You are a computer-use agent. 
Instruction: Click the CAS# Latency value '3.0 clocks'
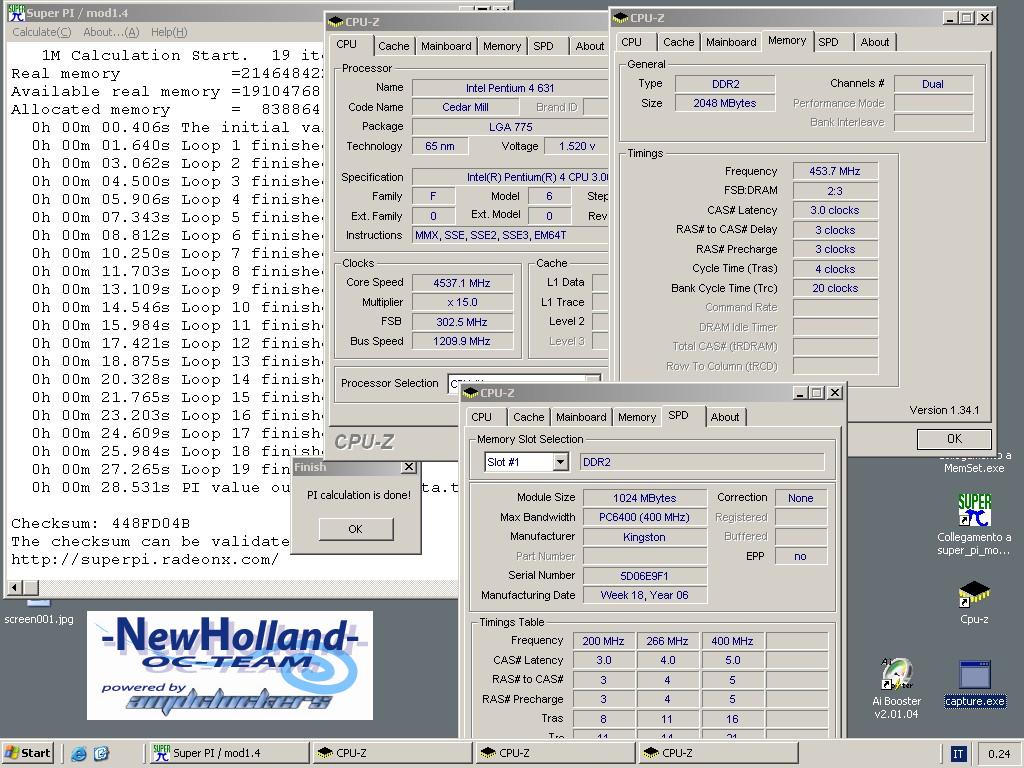pyautogui.click(x=835, y=210)
